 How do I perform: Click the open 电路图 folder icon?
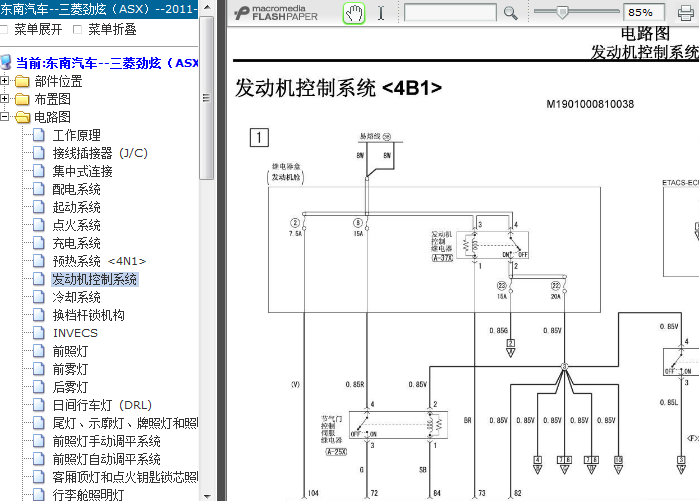click(x=22, y=117)
